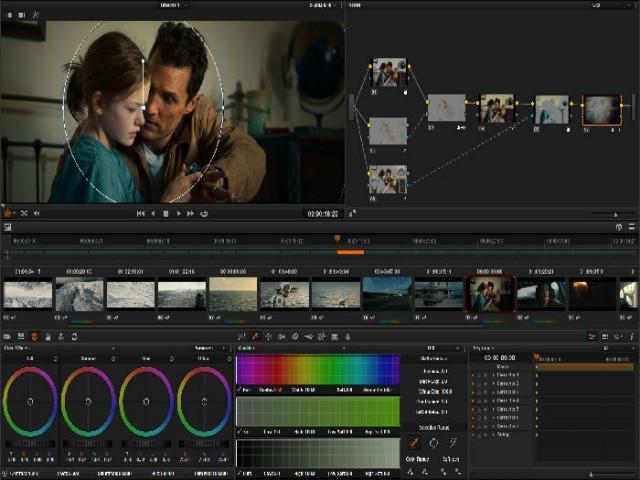Adjust the Lift master wheel slider
Viewport: 640px width, 480px height.
click(30, 444)
